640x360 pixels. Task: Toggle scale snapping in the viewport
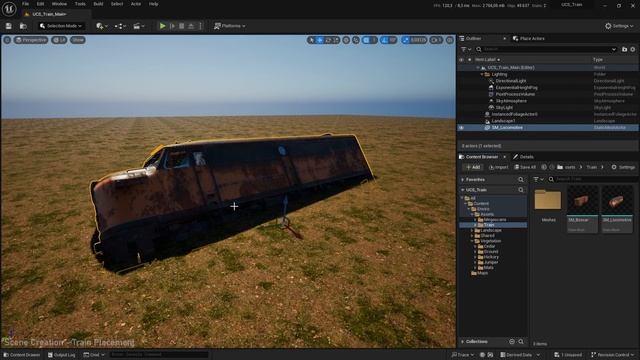pos(405,40)
